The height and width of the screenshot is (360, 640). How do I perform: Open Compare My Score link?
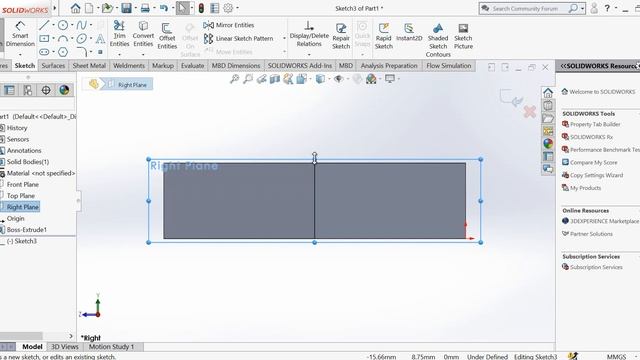click(x=593, y=162)
